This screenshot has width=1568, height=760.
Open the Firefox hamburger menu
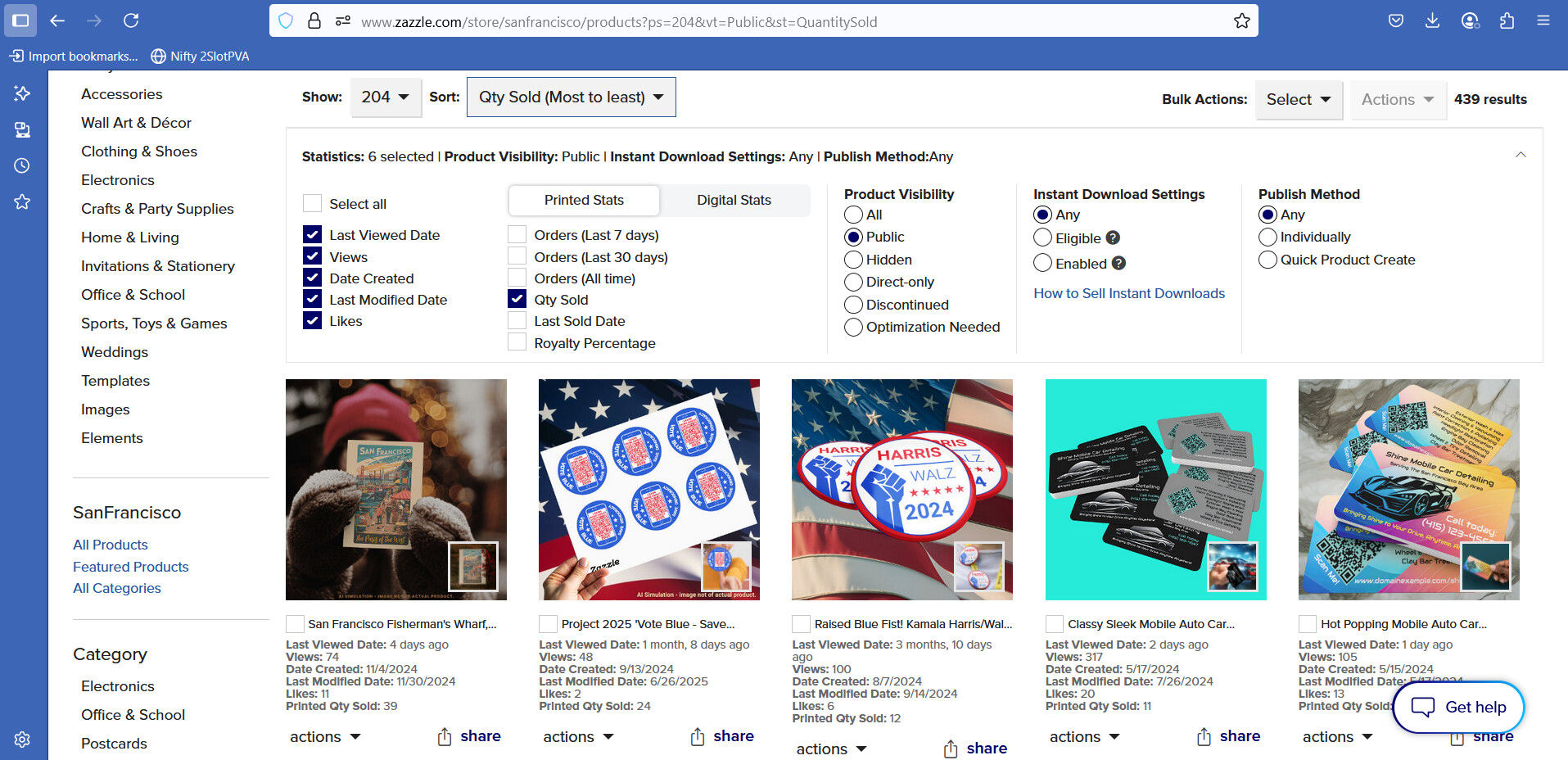coord(1543,20)
